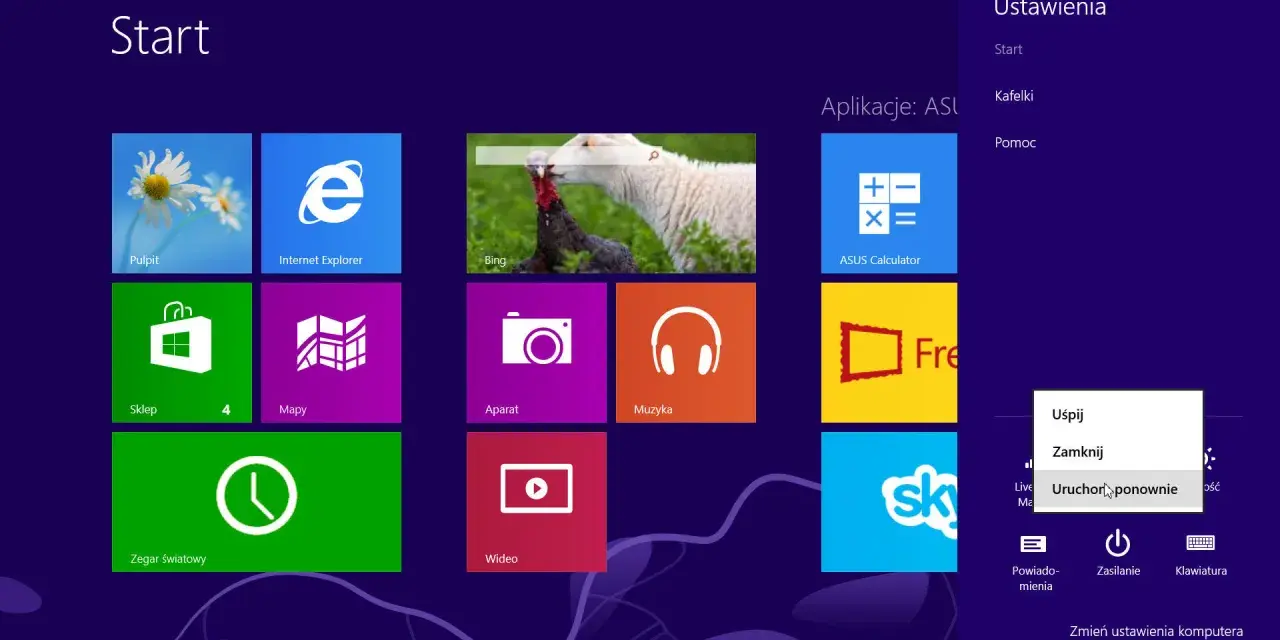Screen dimensions: 1280x640
Task: Click the Aplikacje: ASUS group heading
Action: click(x=889, y=106)
